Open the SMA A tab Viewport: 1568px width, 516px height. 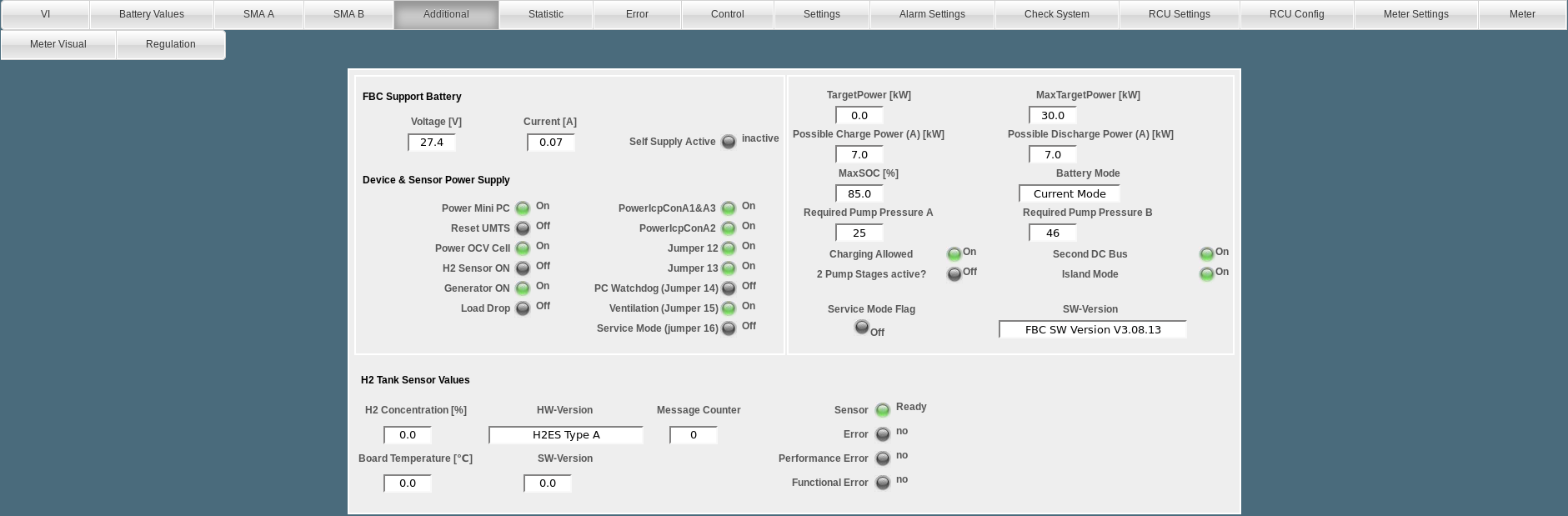[258, 14]
